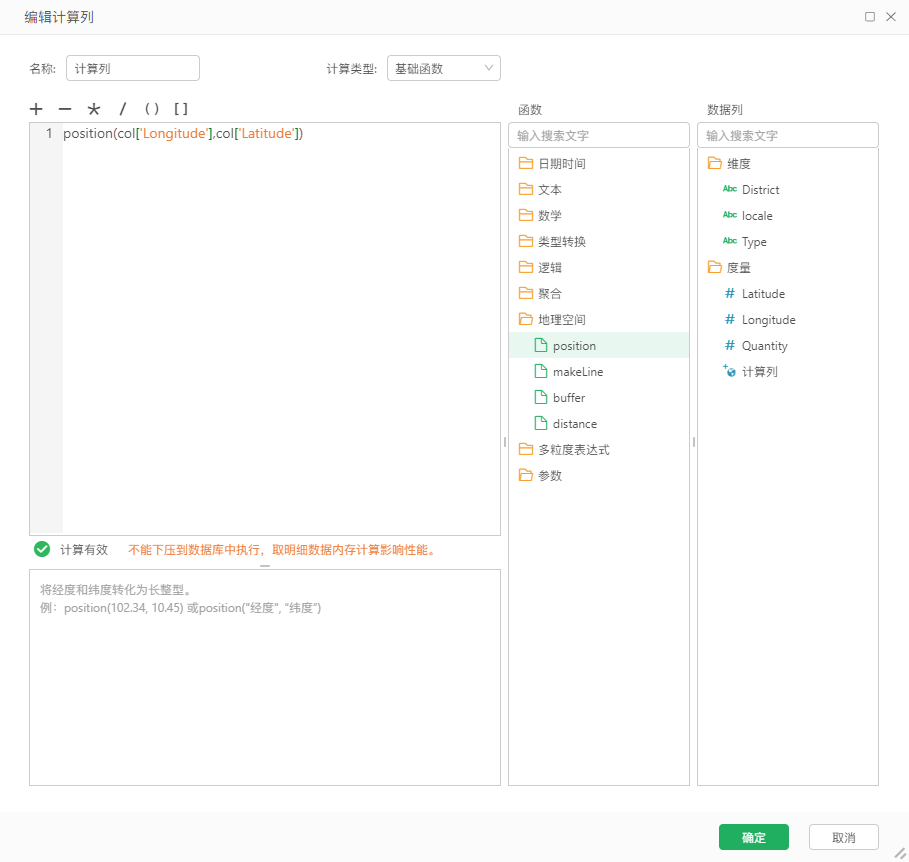
Task: Insert the plus operator
Action: pos(36,109)
